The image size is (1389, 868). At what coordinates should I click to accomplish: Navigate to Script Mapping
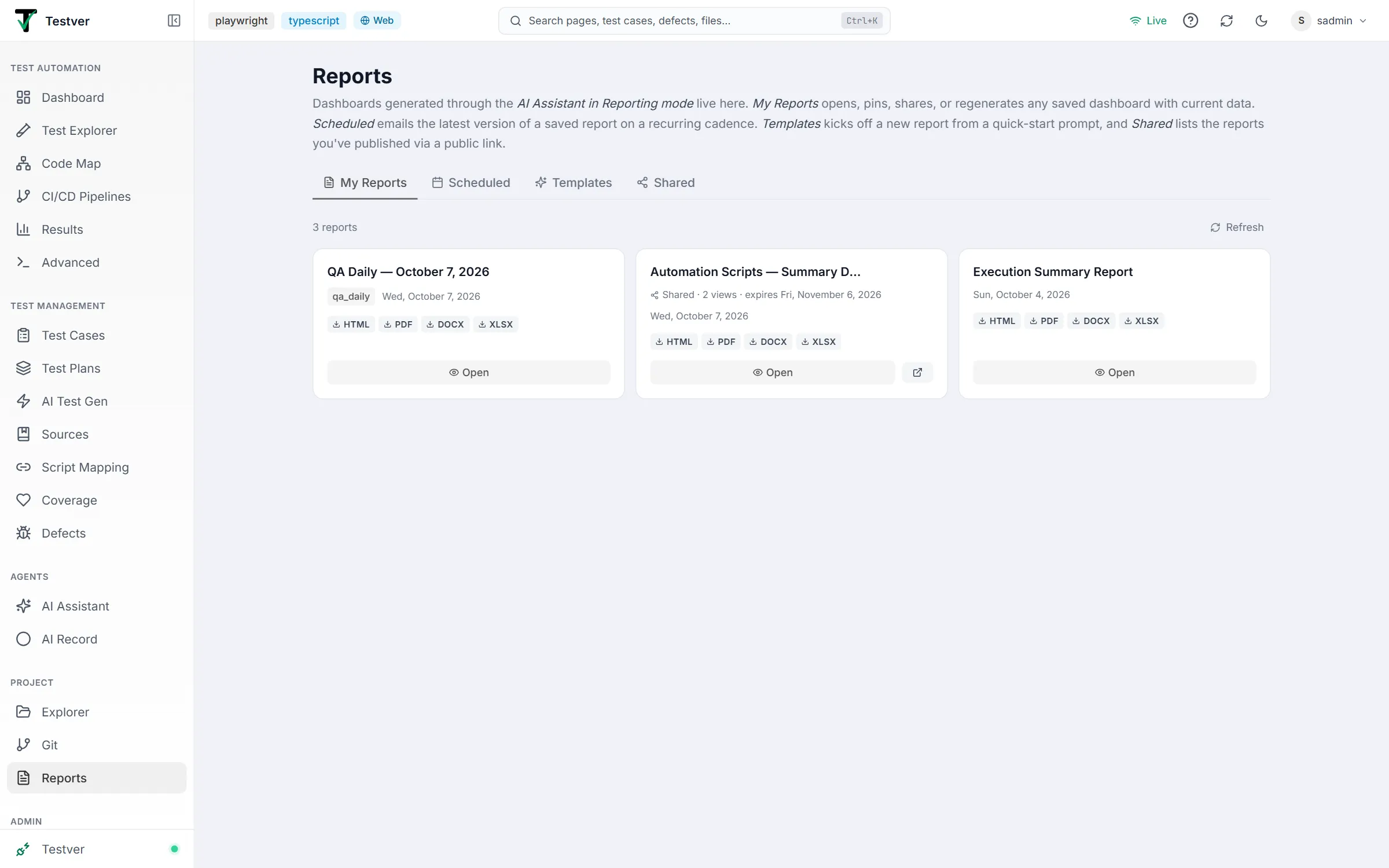97,467
